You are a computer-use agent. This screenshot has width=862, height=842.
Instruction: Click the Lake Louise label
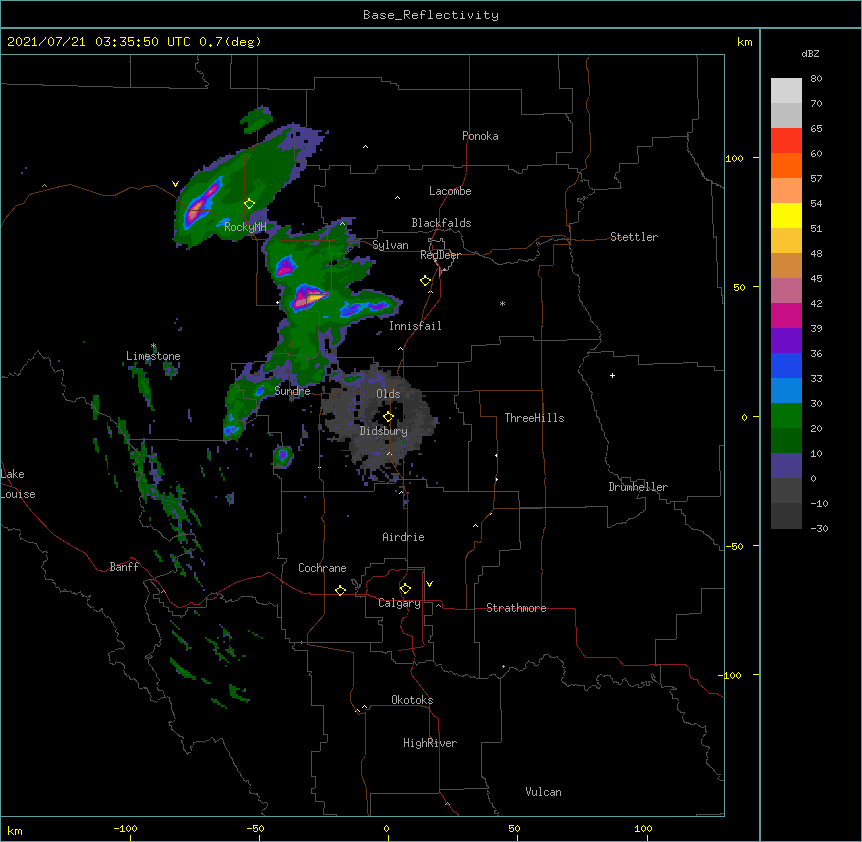16,484
